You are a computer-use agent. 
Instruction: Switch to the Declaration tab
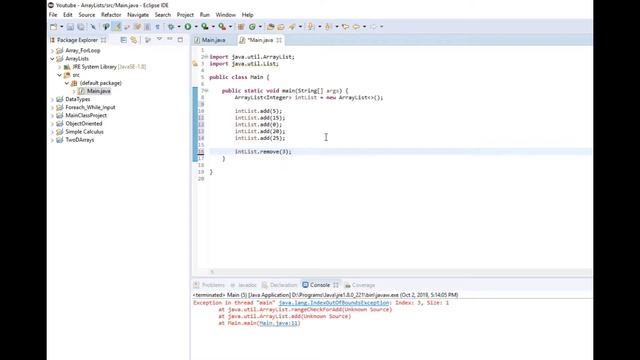[x=280, y=285]
